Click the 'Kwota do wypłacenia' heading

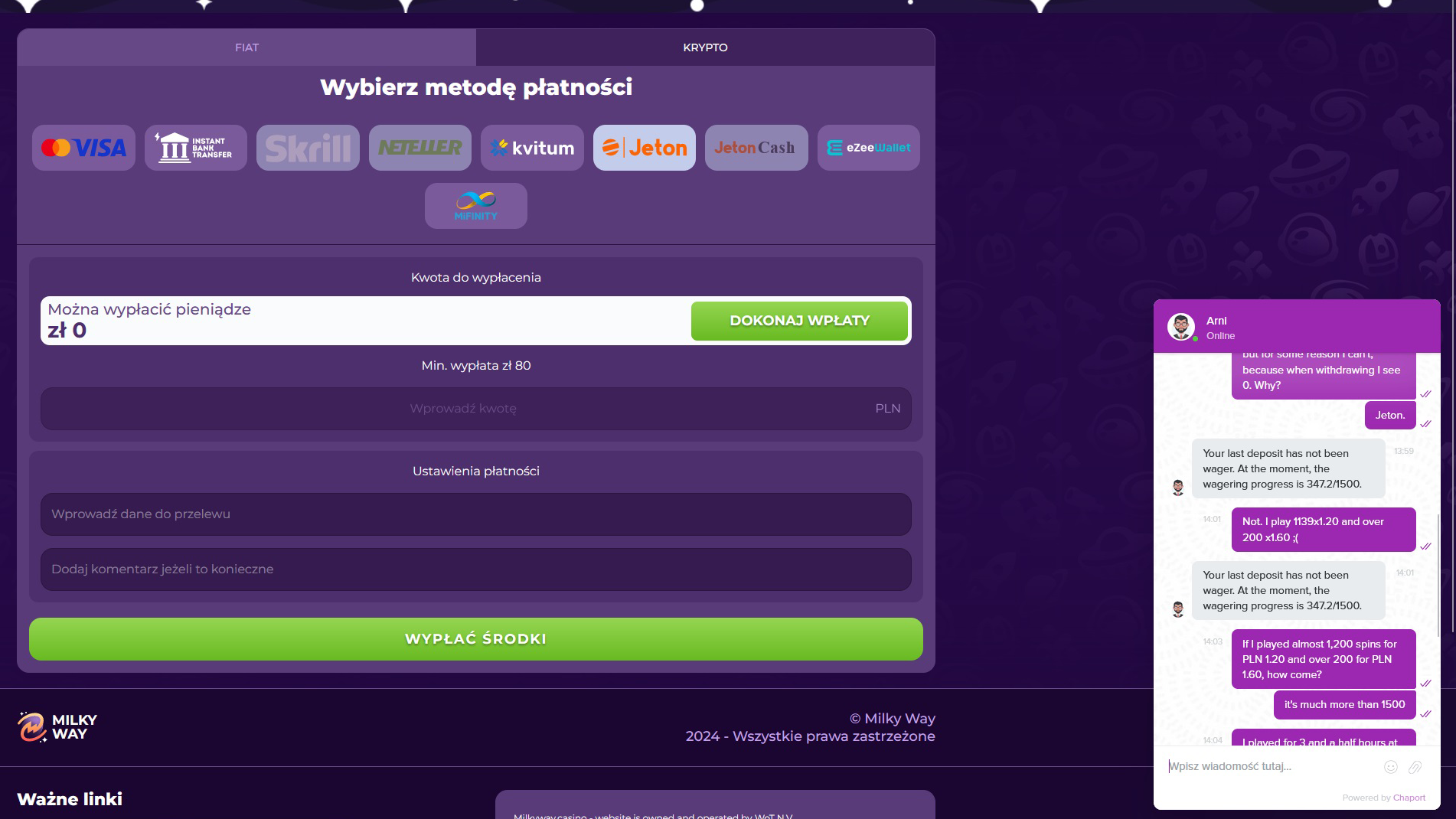coord(476,278)
